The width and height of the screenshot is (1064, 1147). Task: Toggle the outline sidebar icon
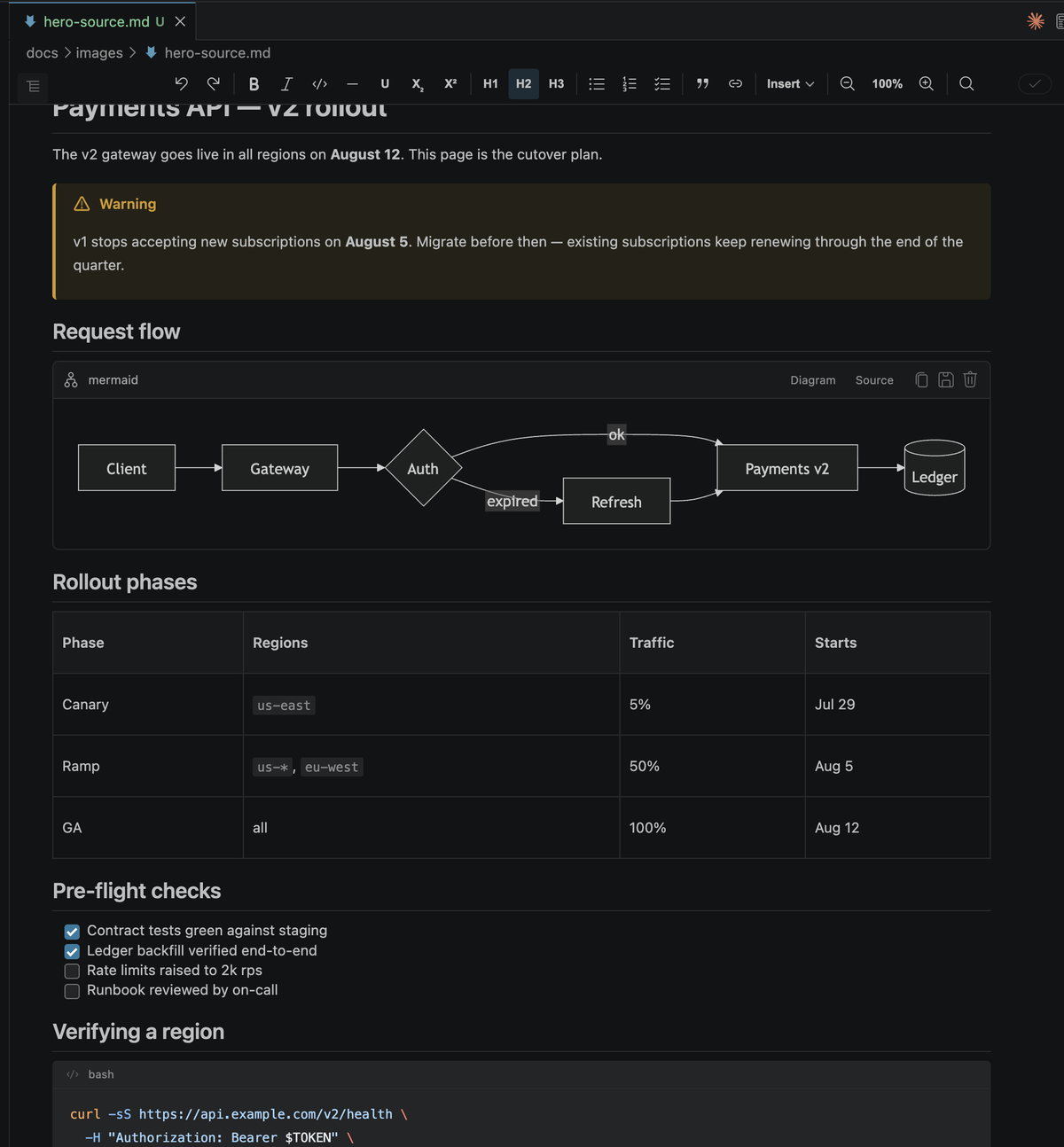(33, 86)
